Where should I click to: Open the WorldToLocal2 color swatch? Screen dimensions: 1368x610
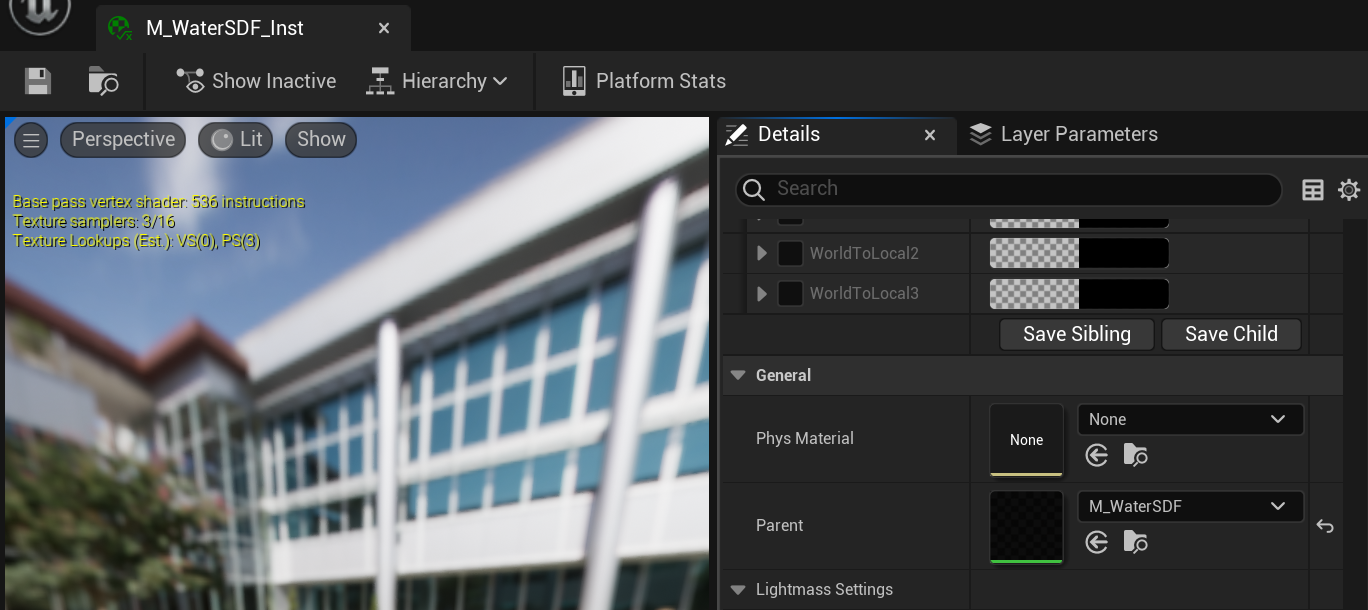point(1079,253)
